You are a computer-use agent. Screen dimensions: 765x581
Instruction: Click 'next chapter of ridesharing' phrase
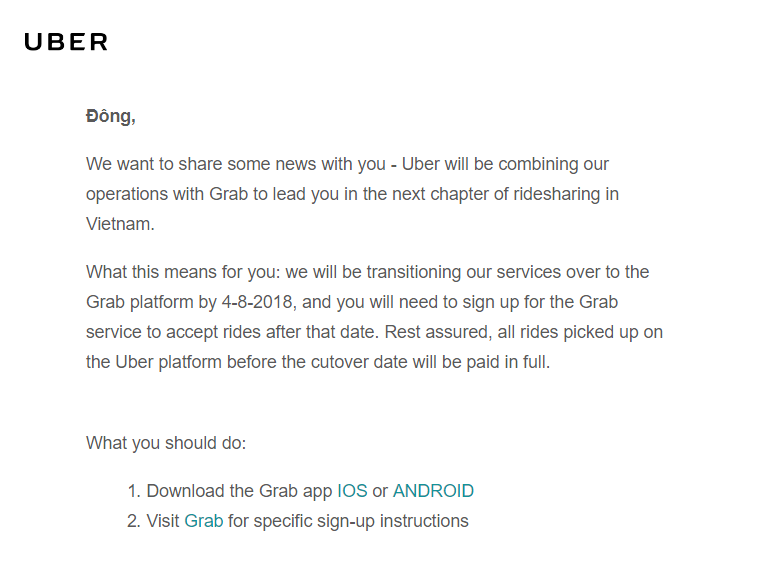[x=496, y=194]
